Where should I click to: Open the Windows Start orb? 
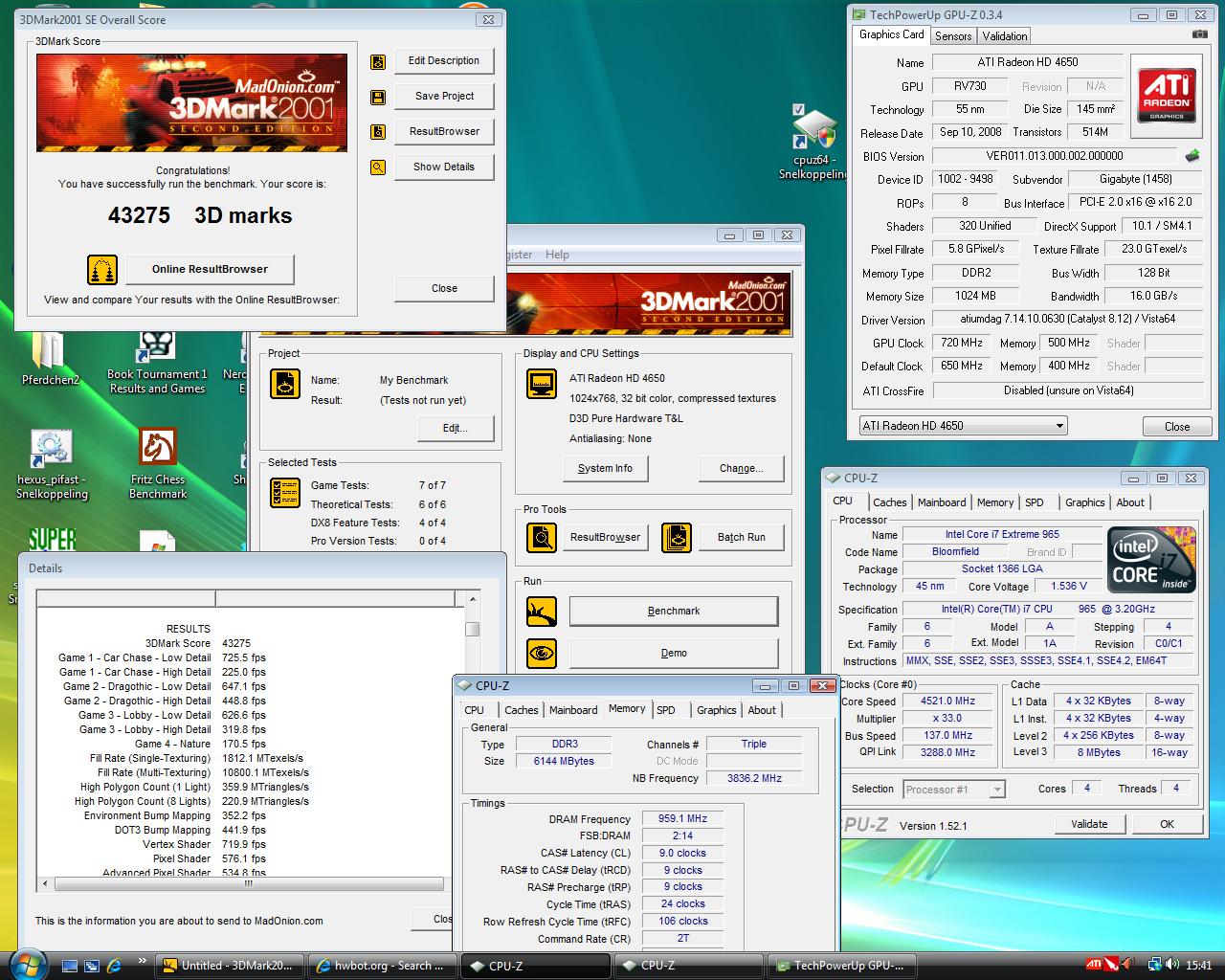[x=27, y=964]
